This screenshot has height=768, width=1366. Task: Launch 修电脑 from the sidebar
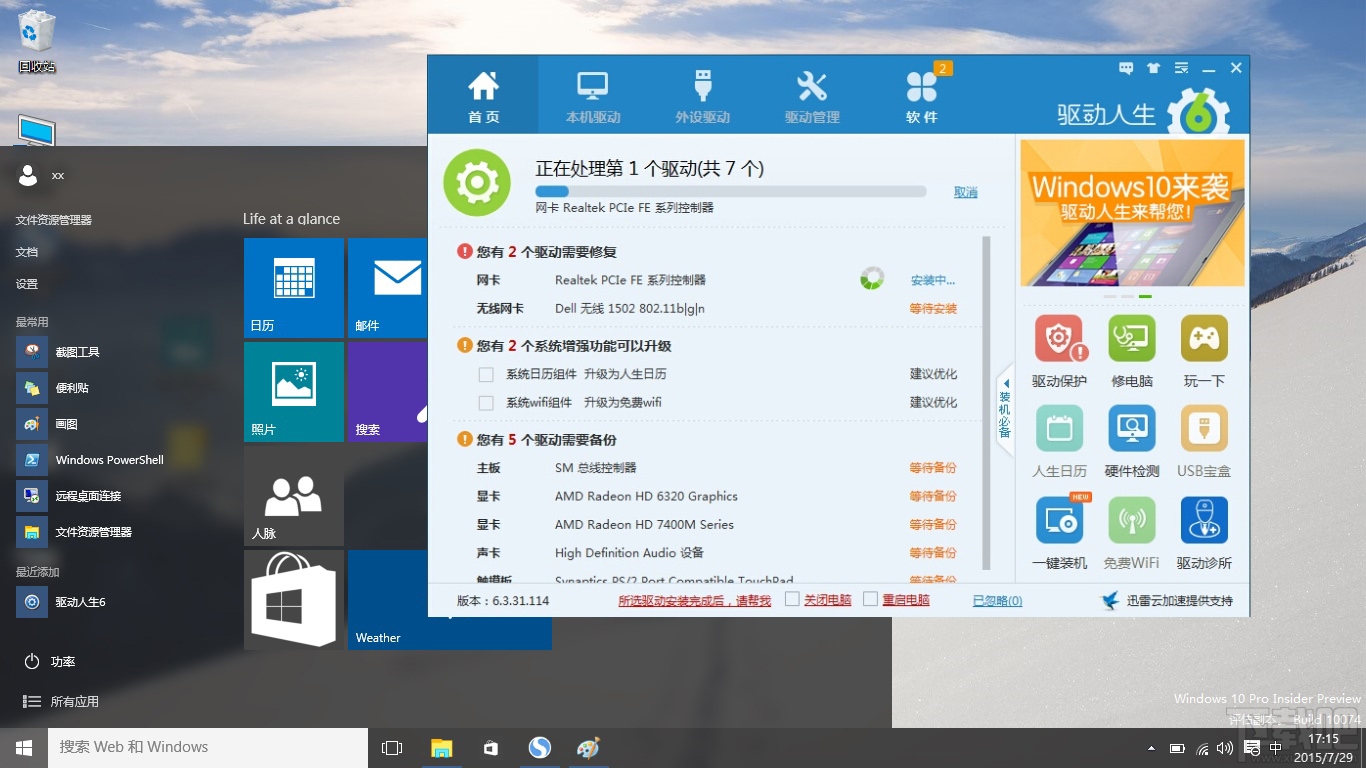click(1131, 339)
